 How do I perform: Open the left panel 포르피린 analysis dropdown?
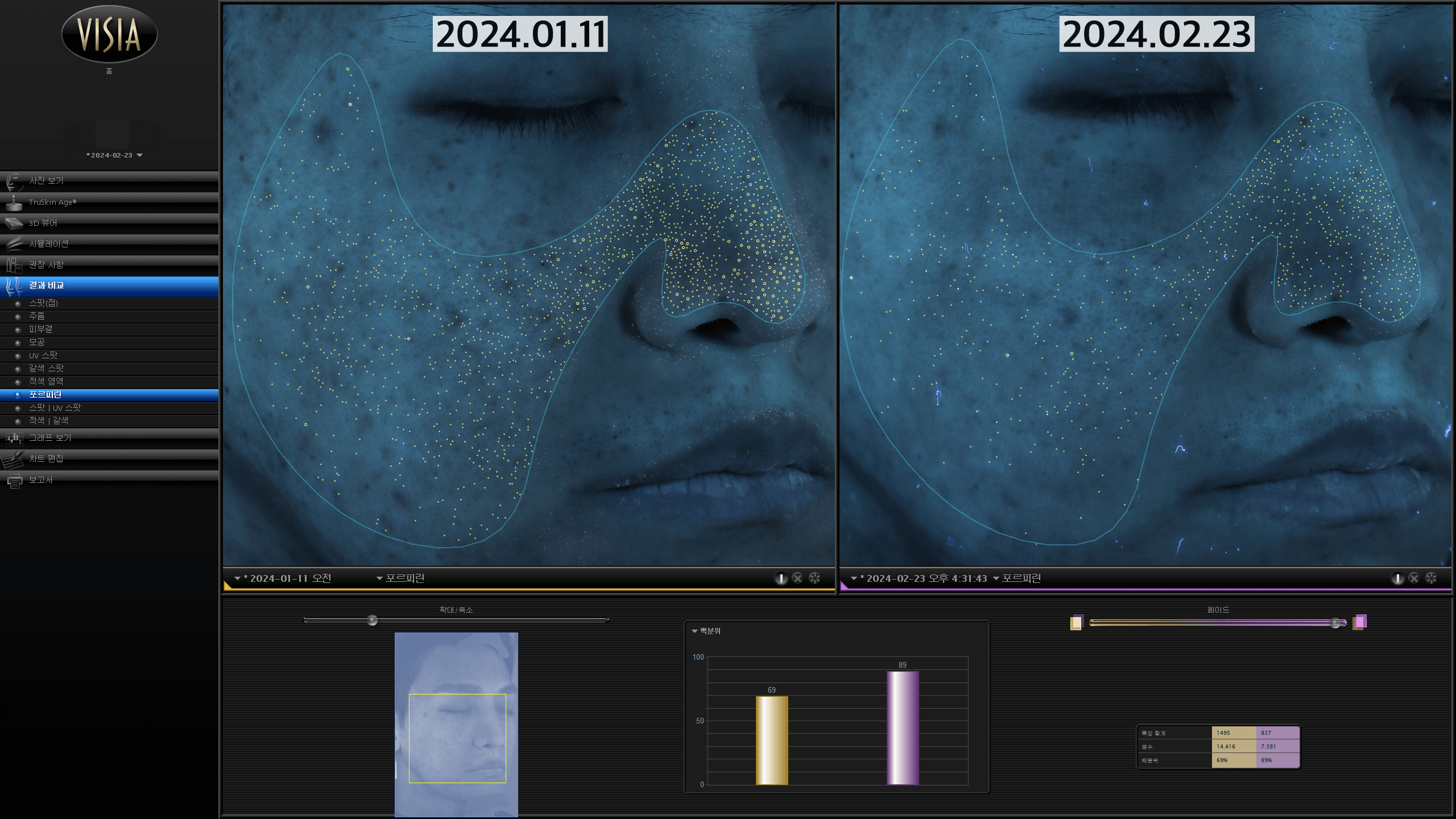click(x=400, y=578)
